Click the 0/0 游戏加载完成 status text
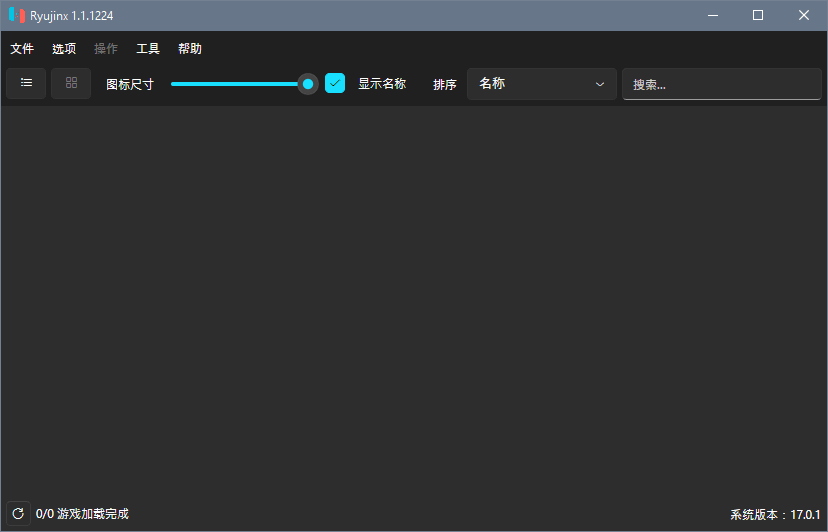Viewport: 828px width, 532px height. (x=82, y=514)
